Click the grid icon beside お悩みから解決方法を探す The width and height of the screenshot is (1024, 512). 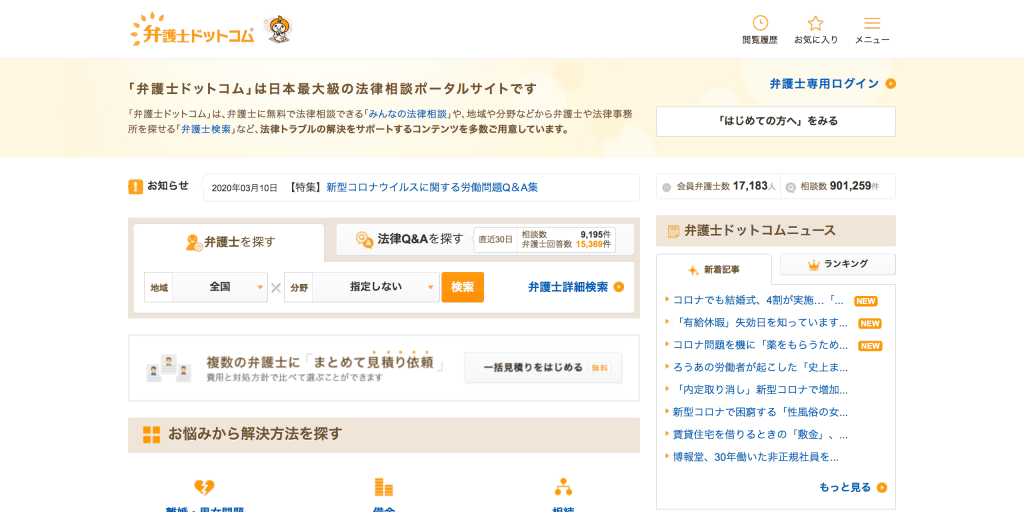[x=152, y=435]
